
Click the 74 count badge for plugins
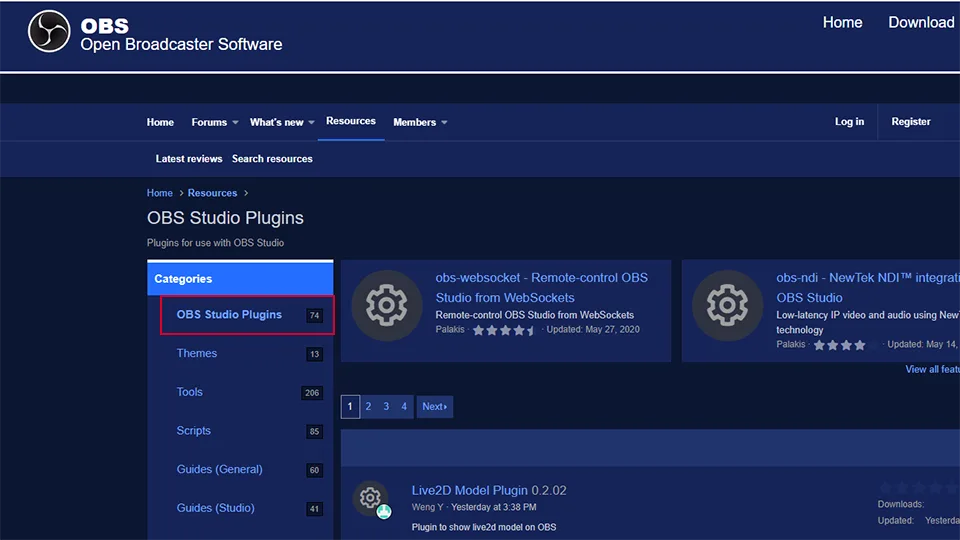coord(314,315)
